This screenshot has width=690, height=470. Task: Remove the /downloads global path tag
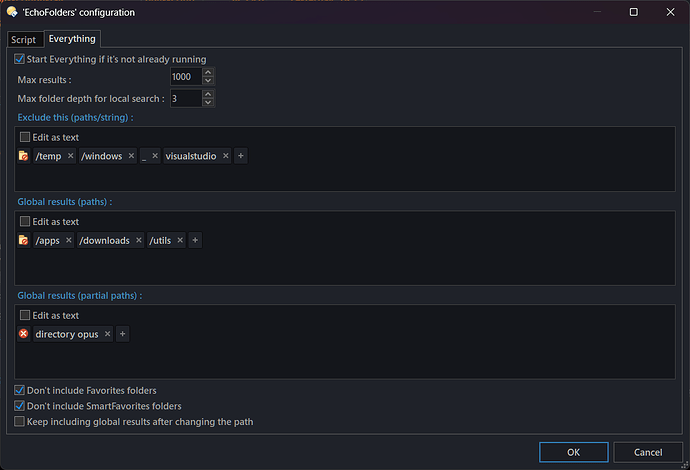pyautogui.click(x=138, y=240)
